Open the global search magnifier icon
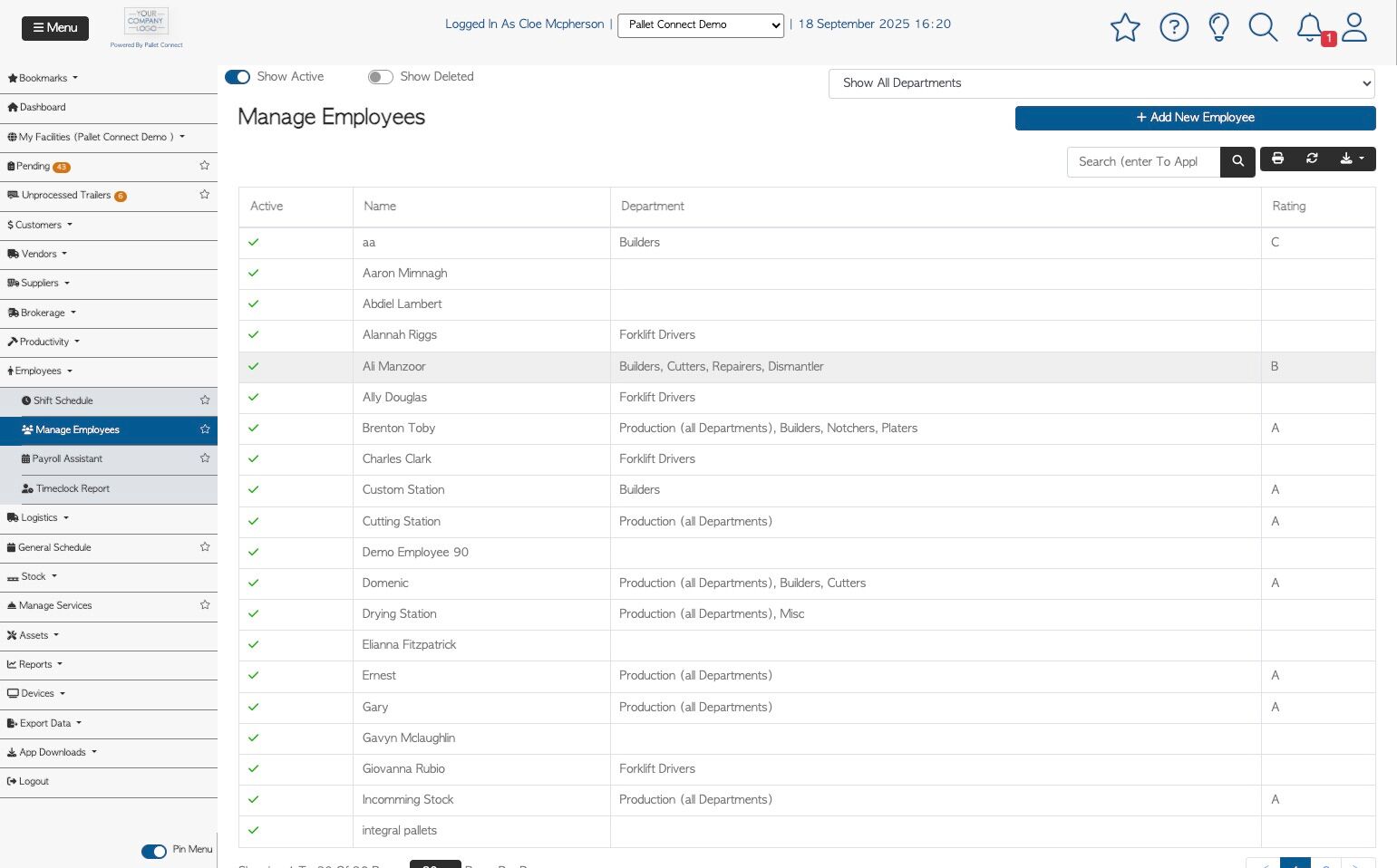This screenshot has height=868, width=1397. [x=1263, y=27]
